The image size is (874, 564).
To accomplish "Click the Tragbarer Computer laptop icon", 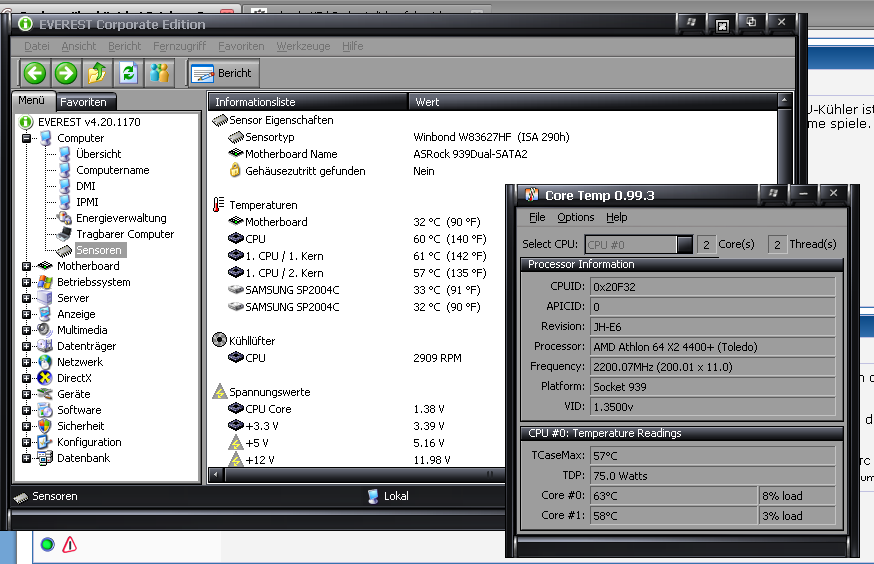I will point(65,234).
